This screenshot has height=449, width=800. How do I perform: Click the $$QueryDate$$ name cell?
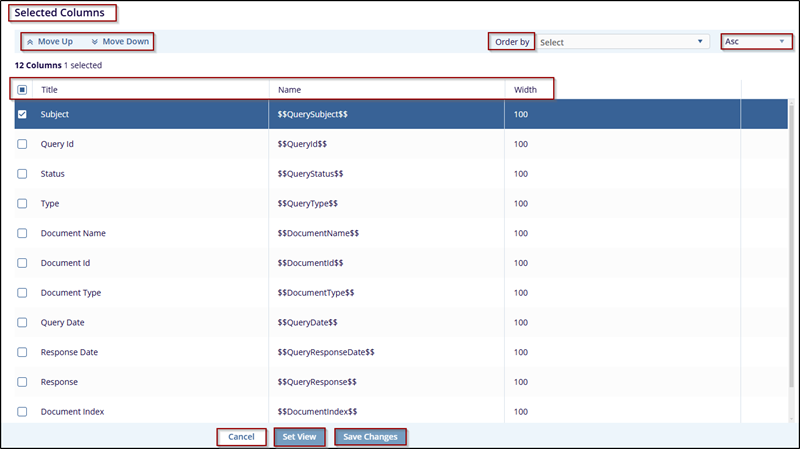(x=307, y=322)
